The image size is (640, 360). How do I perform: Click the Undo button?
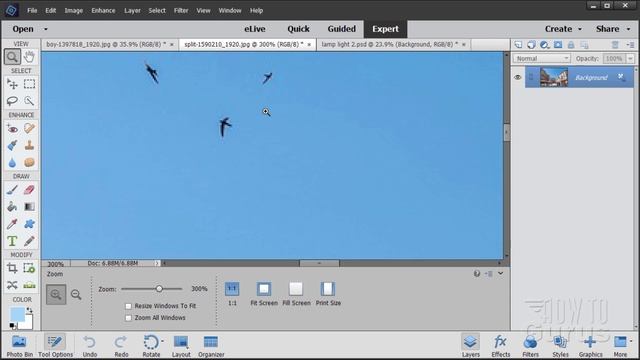[90, 346]
